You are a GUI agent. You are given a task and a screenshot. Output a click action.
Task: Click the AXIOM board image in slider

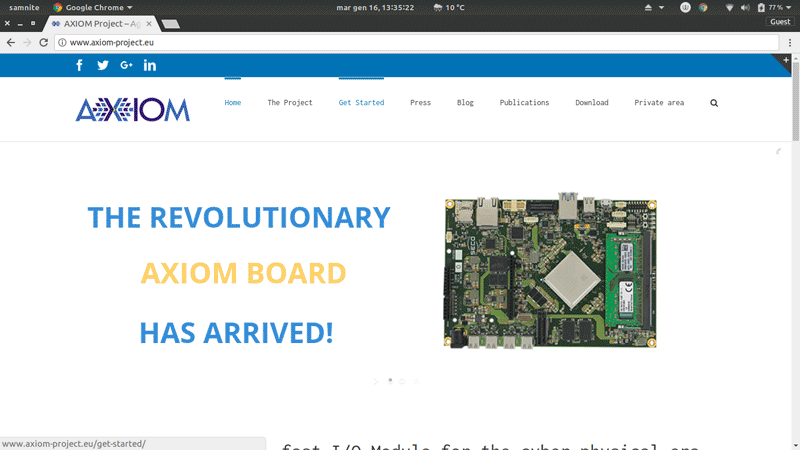coord(551,271)
